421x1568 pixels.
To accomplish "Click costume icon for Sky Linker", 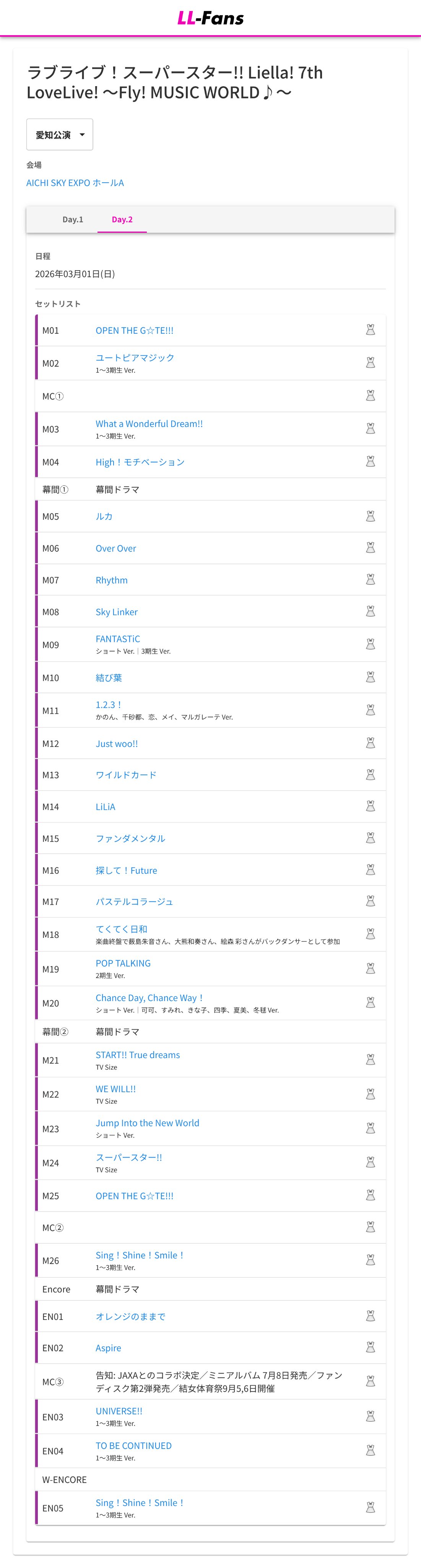I will pos(370,612).
